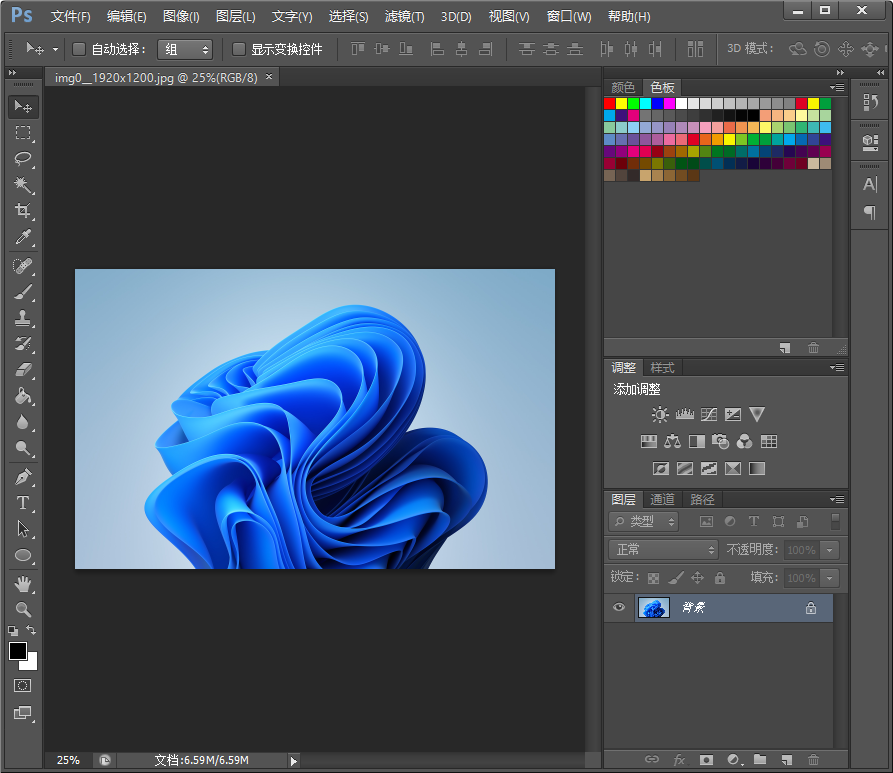
Task: Enable the 自动选择 checkbox
Action: [x=80, y=49]
